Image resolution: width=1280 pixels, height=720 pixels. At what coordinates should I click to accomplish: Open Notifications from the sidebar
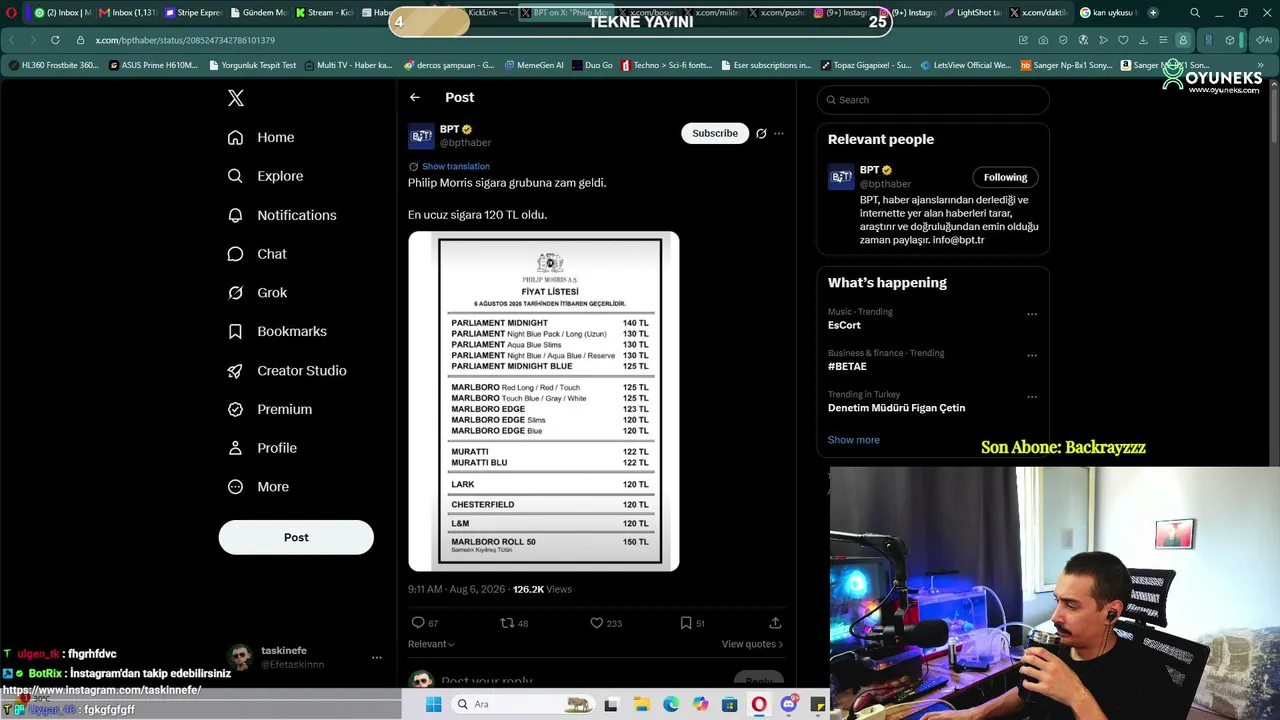click(282, 215)
